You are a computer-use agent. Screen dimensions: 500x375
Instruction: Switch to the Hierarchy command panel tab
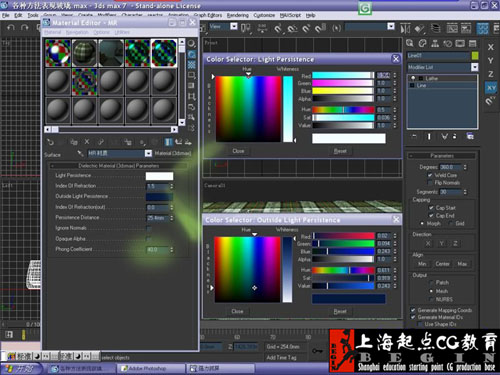pos(435,43)
